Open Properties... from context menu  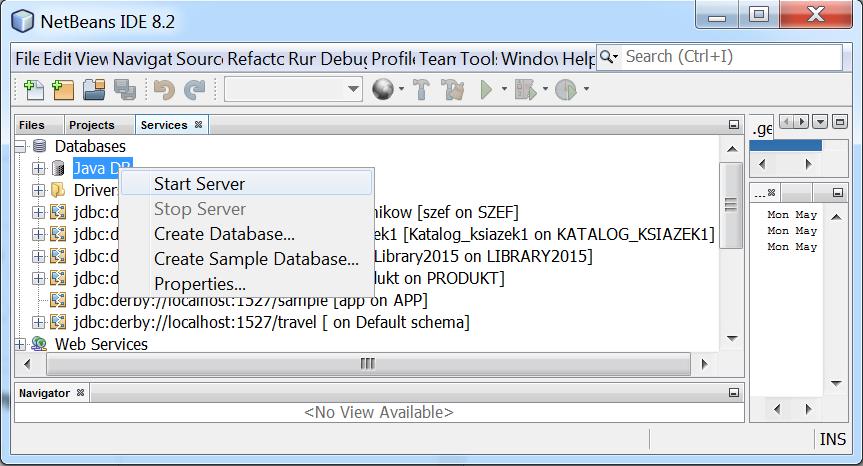[246, 284]
